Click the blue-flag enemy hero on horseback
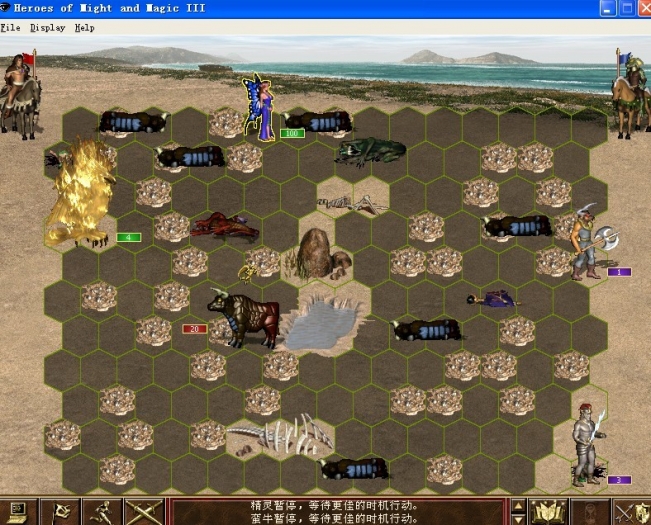 (x=631, y=95)
